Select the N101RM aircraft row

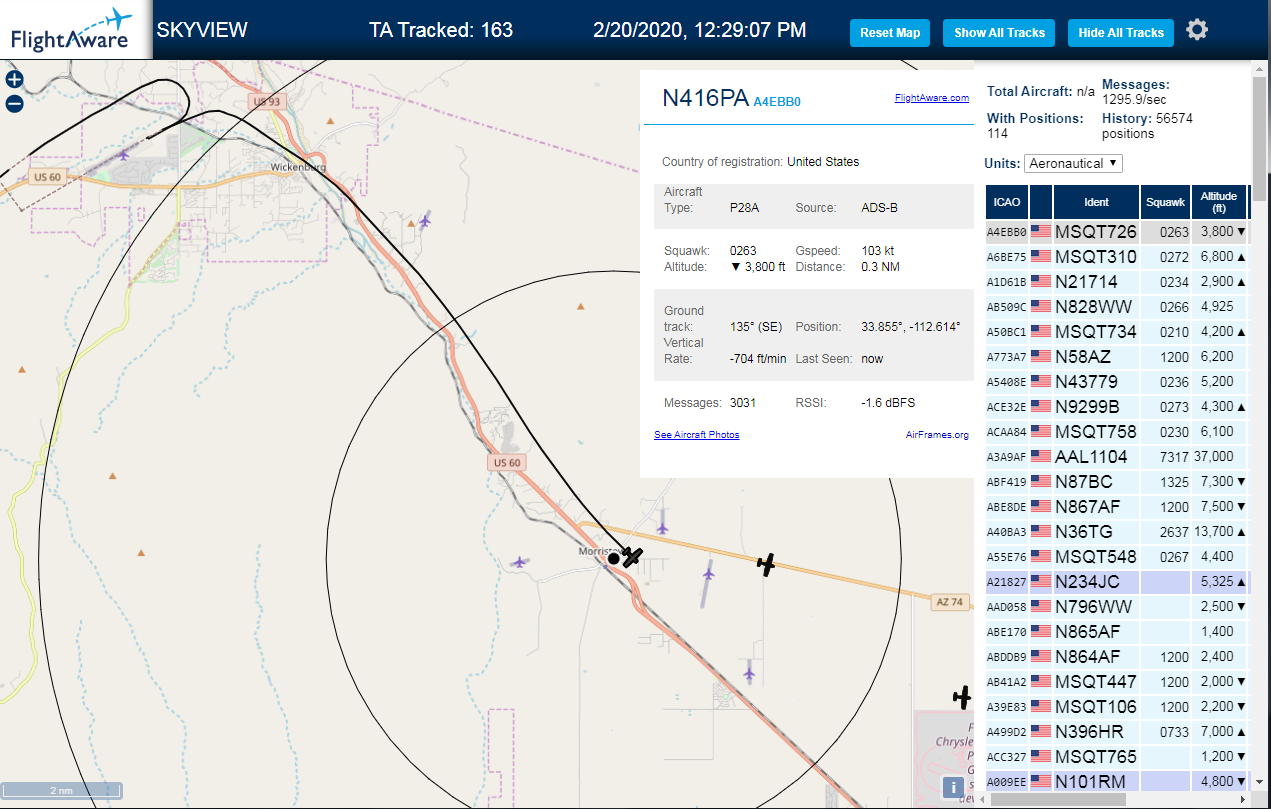1116,782
